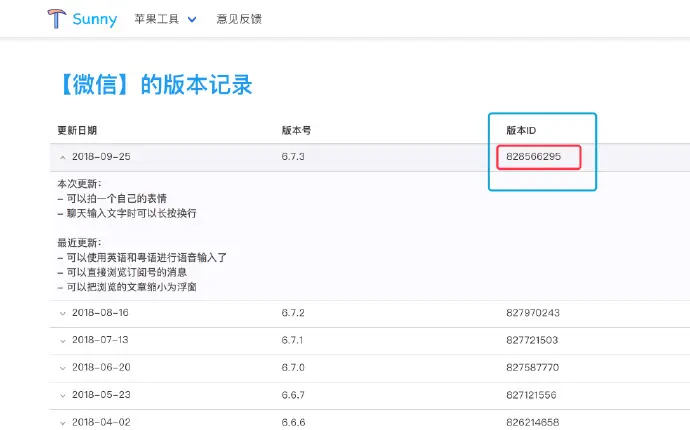Expand the 2018-07-13 row chevron

click(x=62, y=341)
